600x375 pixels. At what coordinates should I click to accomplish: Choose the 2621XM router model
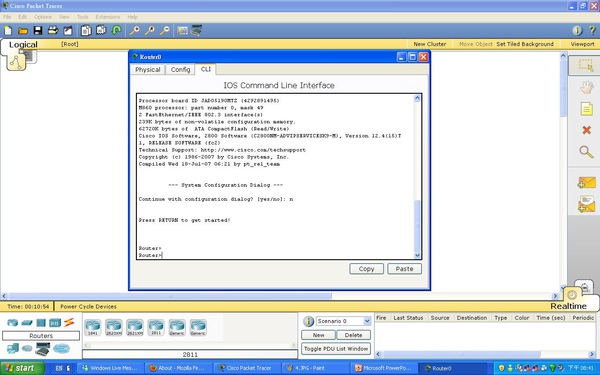click(x=135, y=328)
